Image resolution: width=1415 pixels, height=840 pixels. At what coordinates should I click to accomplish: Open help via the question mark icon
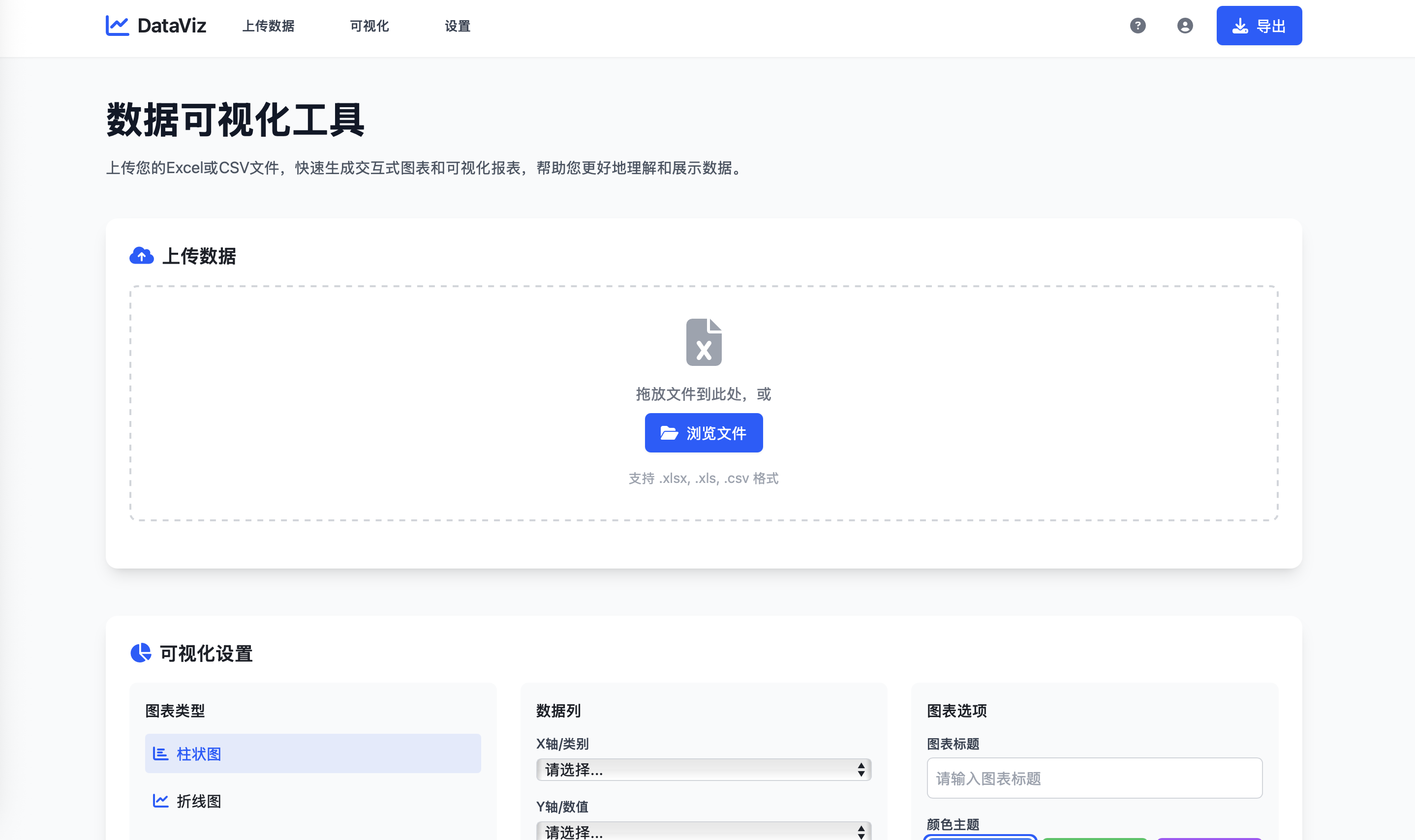(x=1138, y=26)
